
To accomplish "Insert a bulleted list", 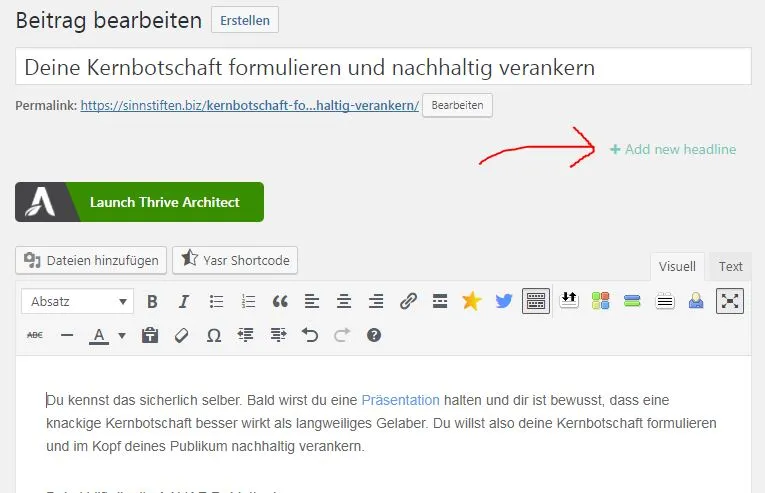I will pos(216,302).
